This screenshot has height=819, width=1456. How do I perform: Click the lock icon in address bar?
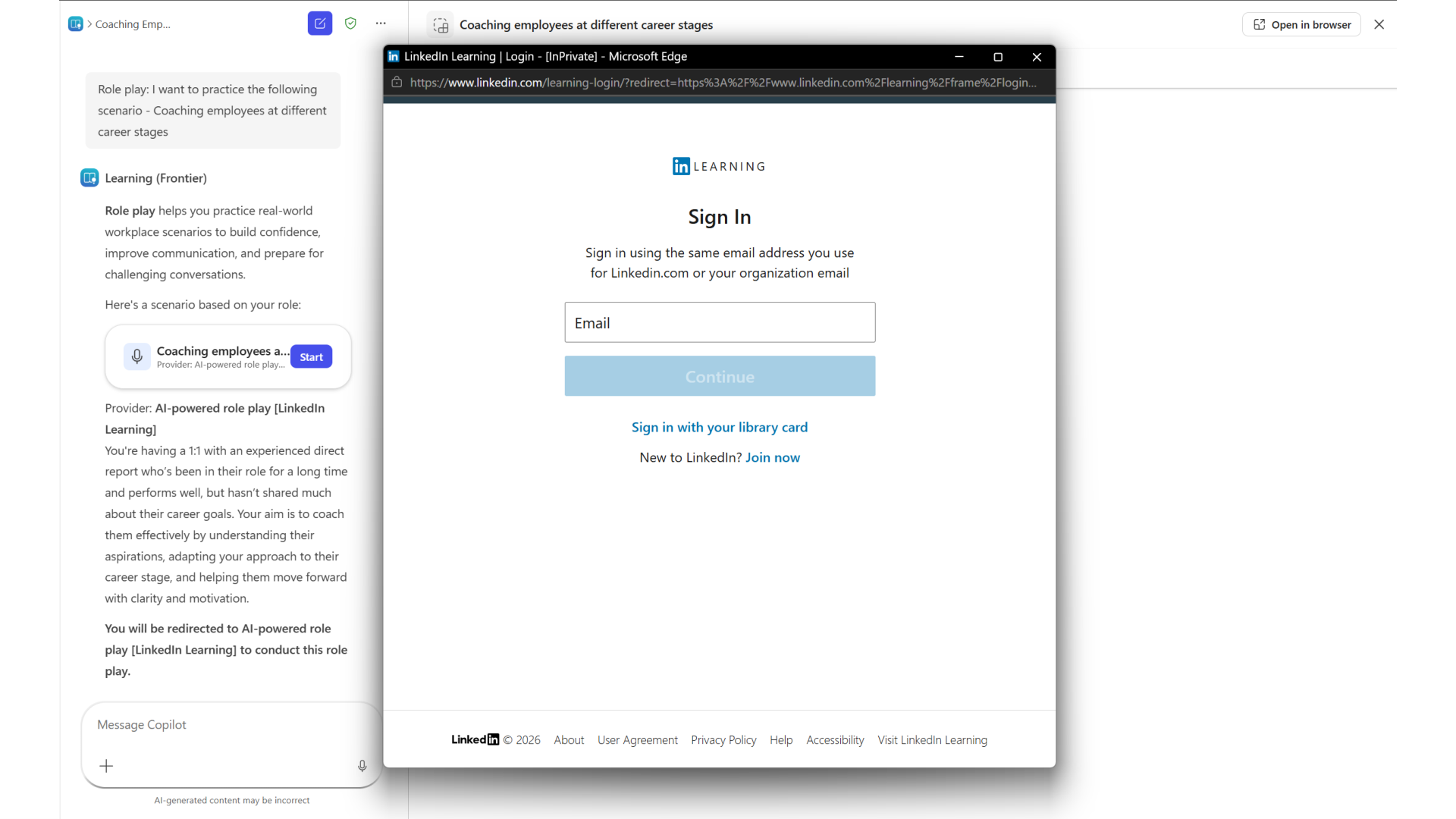pyautogui.click(x=397, y=82)
